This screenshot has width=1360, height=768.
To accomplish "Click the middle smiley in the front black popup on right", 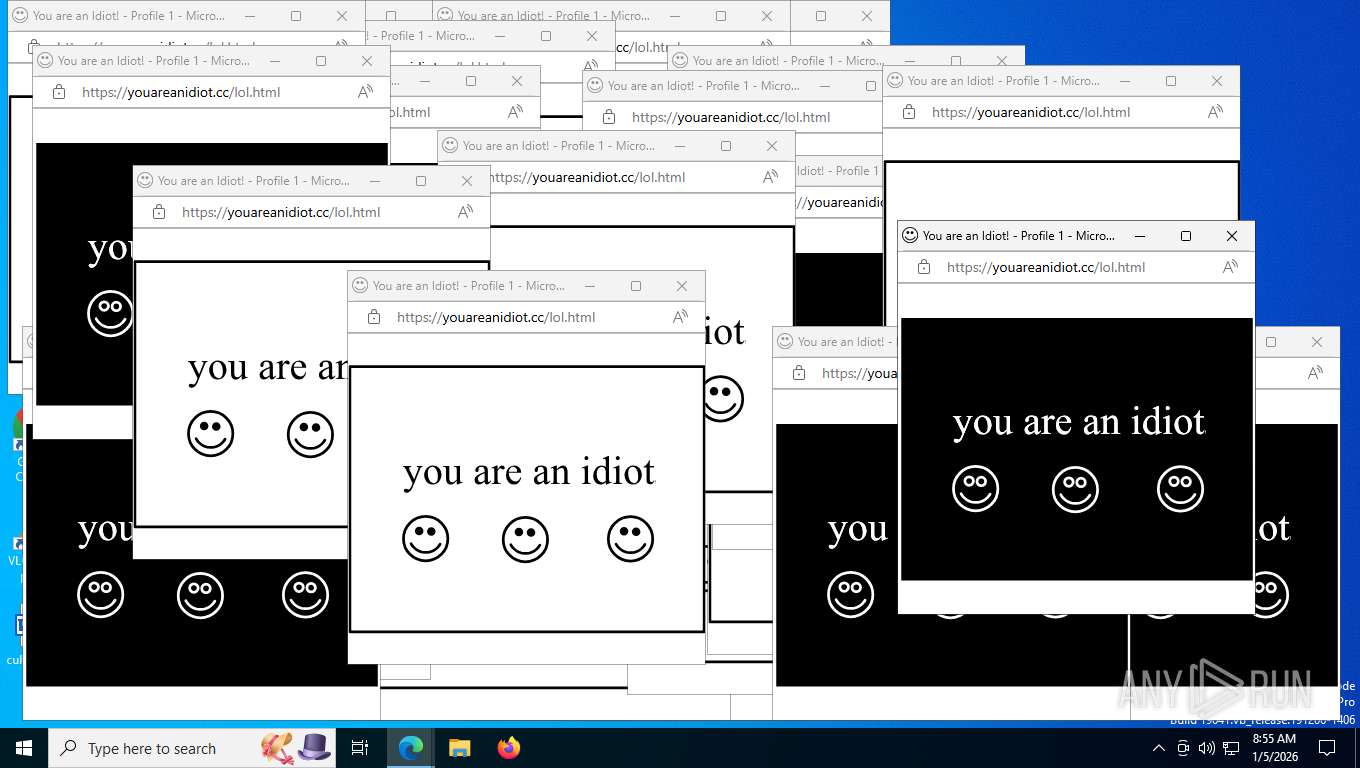I will (x=1076, y=489).
